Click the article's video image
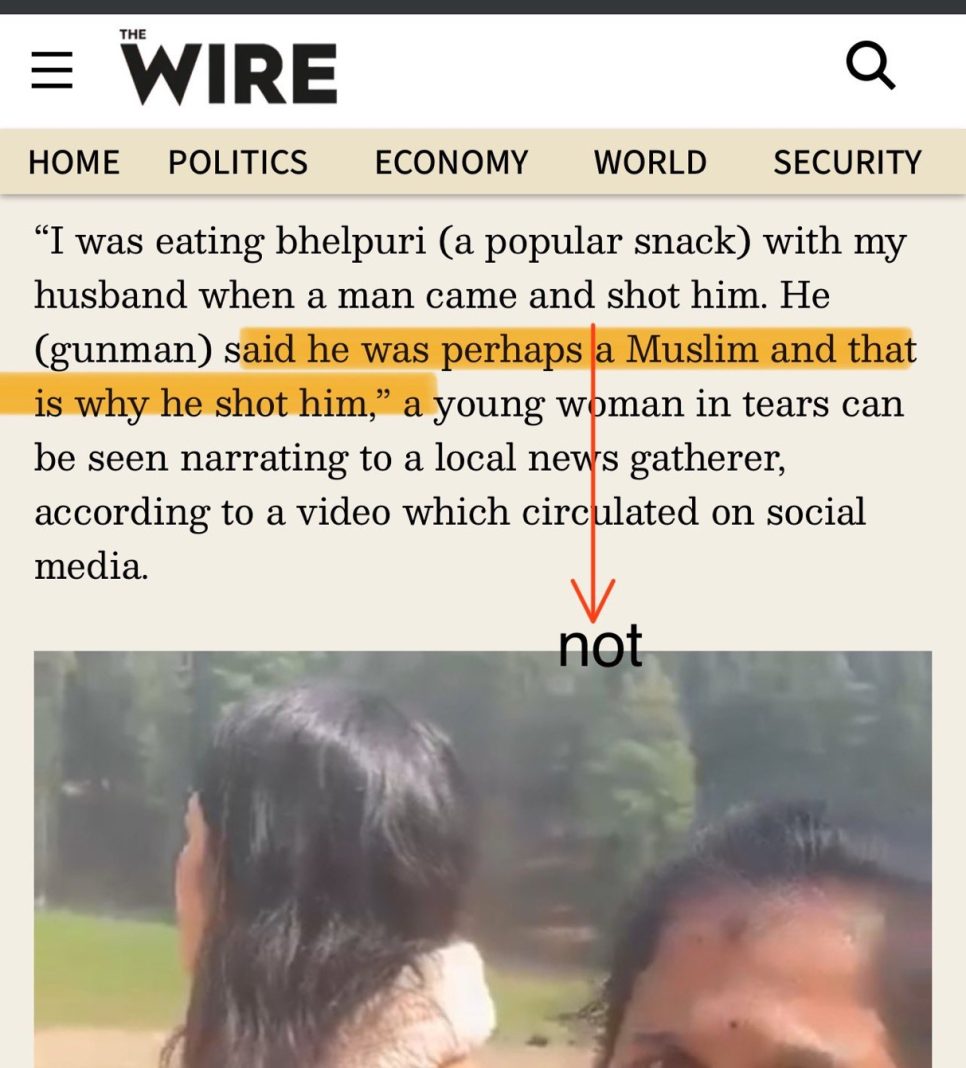Image resolution: width=966 pixels, height=1068 pixels. click(x=483, y=859)
